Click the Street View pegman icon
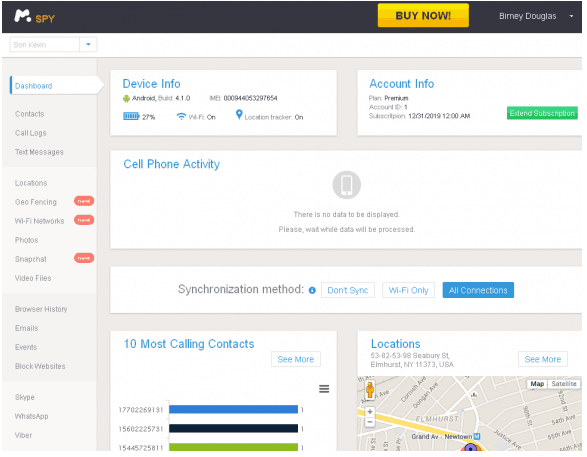The width and height of the screenshot is (587, 457). [x=370, y=390]
